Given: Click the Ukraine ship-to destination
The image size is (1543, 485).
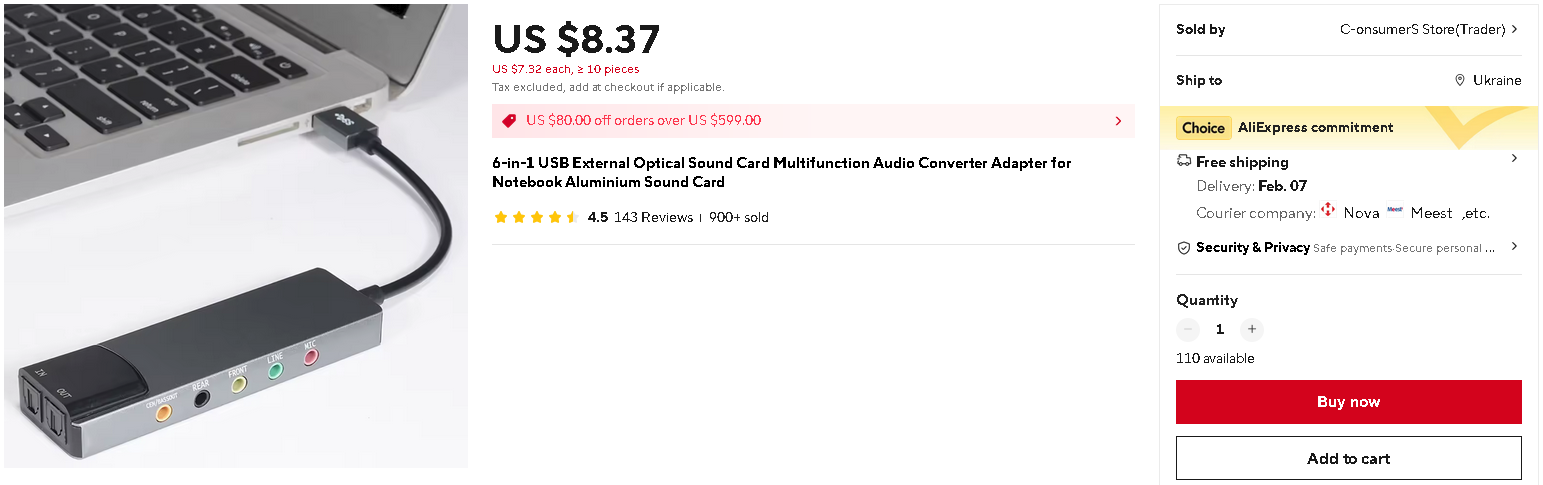Looking at the screenshot, I should tap(1496, 80).
